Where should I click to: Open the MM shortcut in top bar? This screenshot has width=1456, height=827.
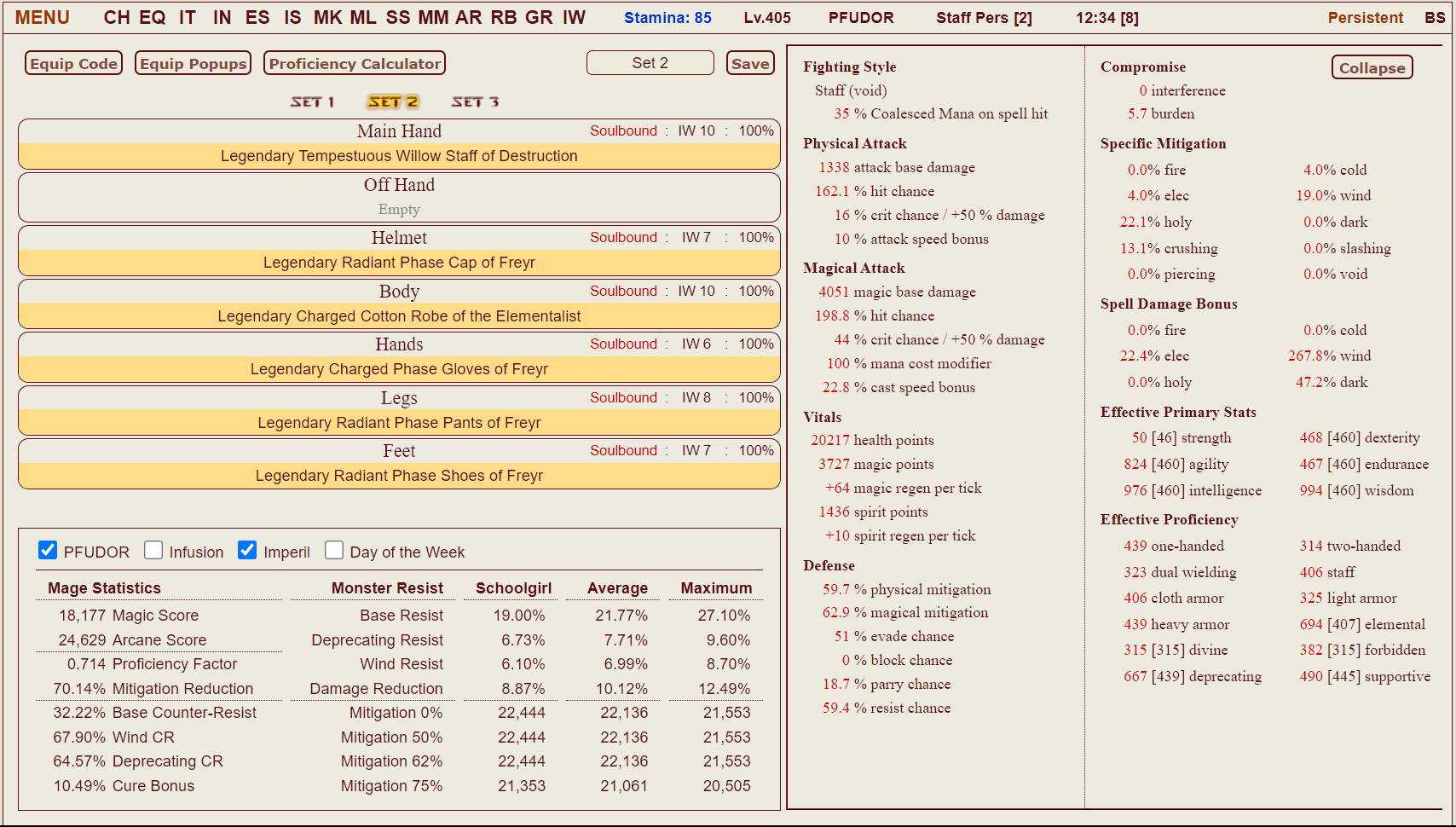[433, 17]
